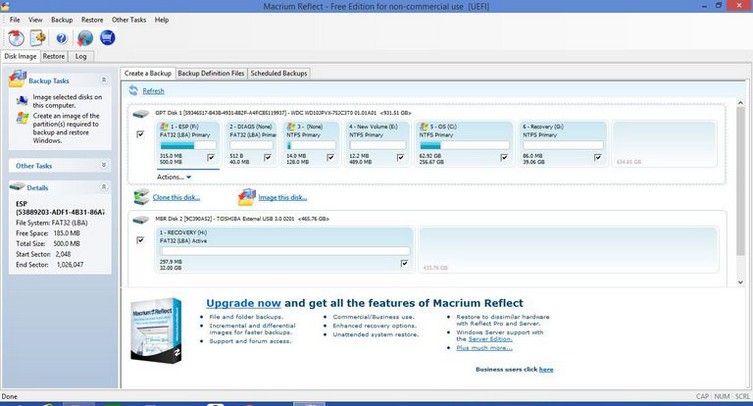Uncheck the 1 - ESP partition checkbox
The image size is (753, 406).
coord(211,157)
